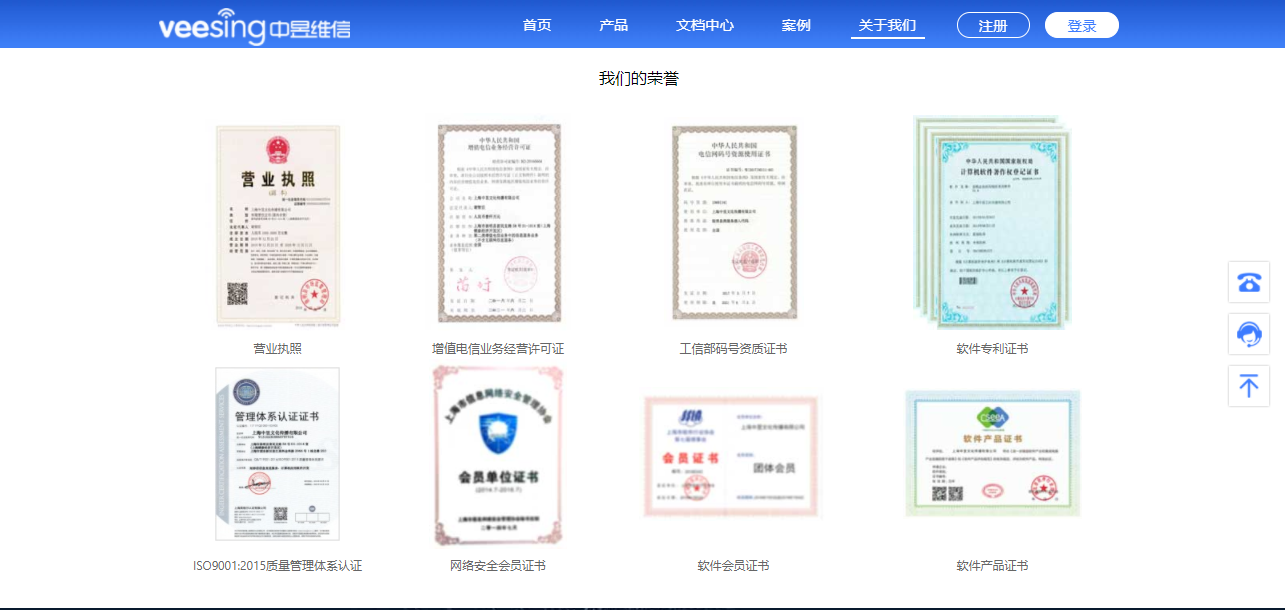Open the 文档中心 menu
1285x610 pixels.
point(703,25)
